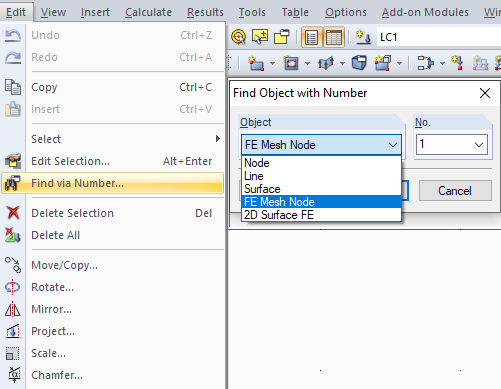The height and width of the screenshot is (389, 501).
Task: Click the new rectangular surface icon
Action: pos(256,63)
